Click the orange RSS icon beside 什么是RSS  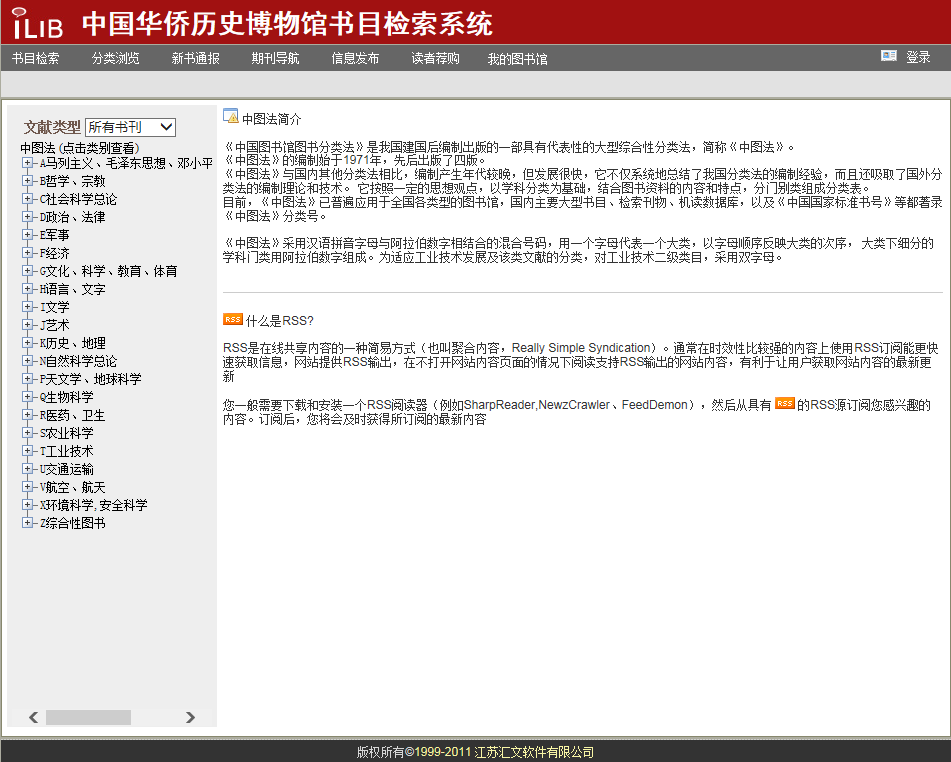(x=232, y=320)
